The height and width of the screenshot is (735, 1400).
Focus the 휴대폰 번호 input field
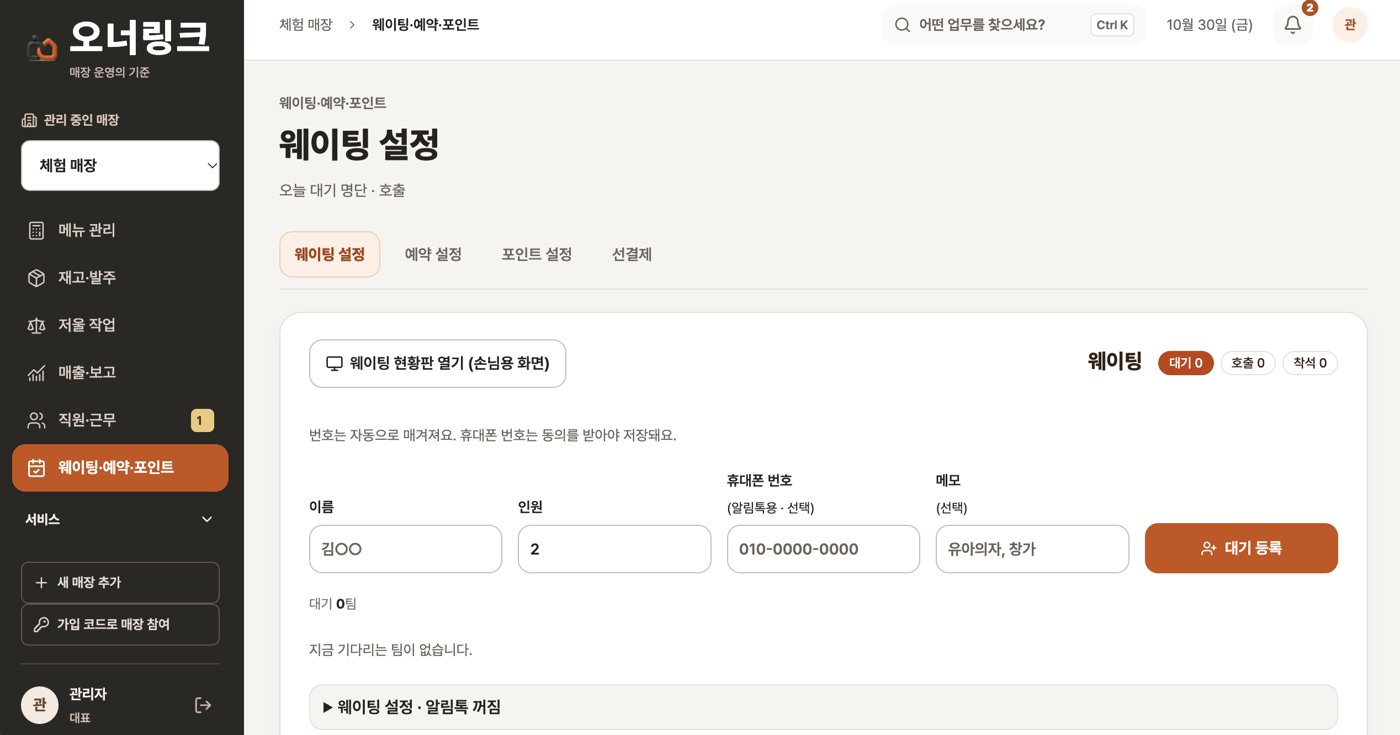823,549
